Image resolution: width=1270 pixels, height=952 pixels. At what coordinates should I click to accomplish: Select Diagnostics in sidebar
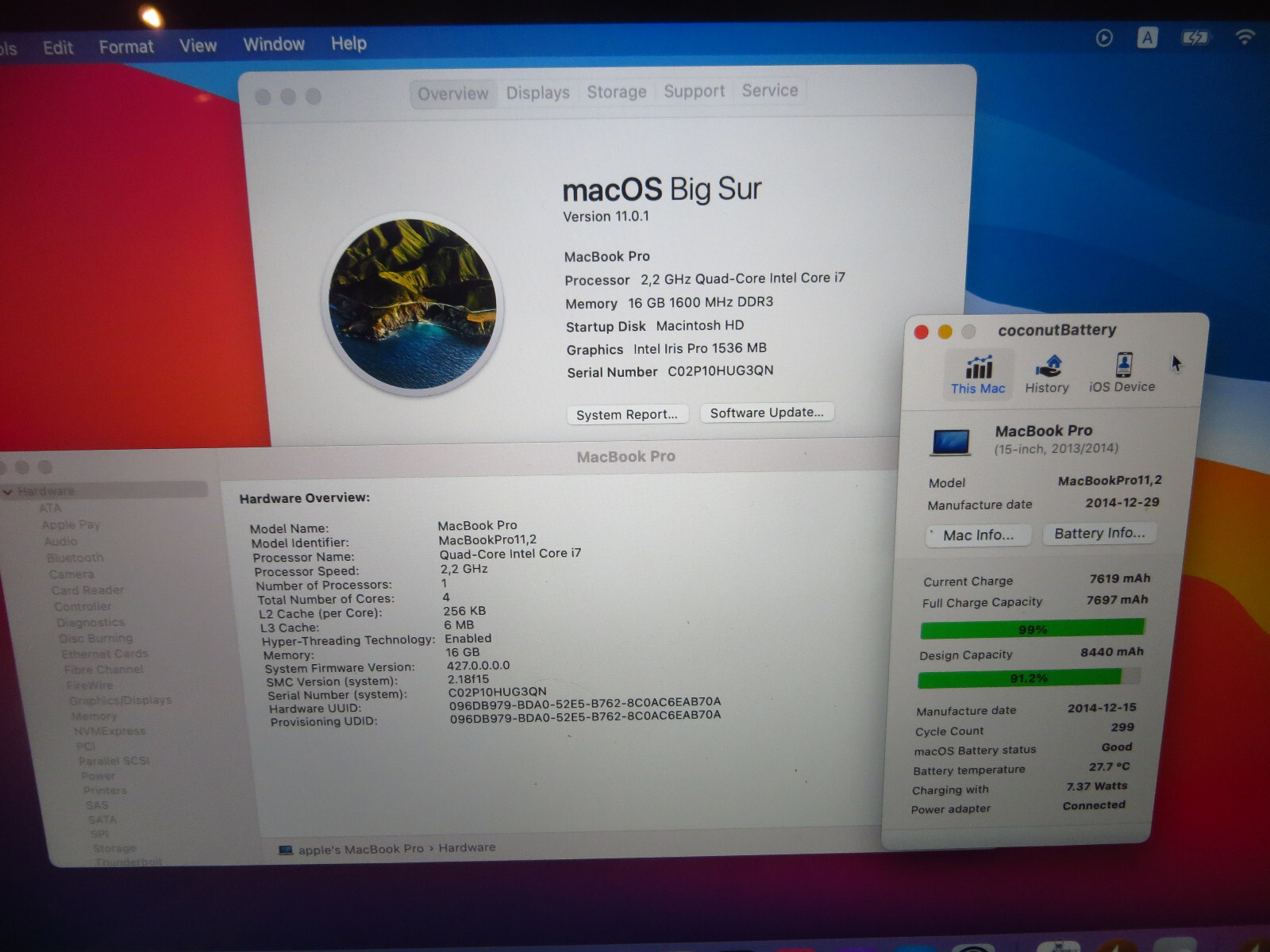click(90, 622)
